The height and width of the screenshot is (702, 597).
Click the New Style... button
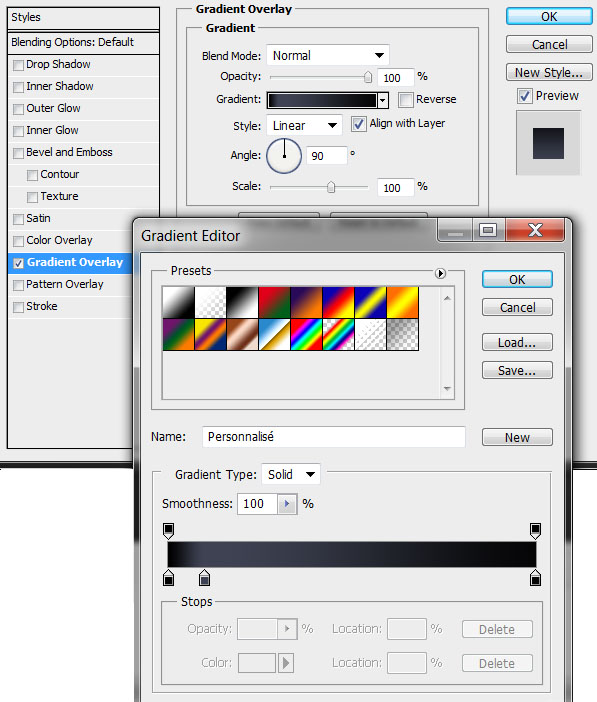[549, 72]
